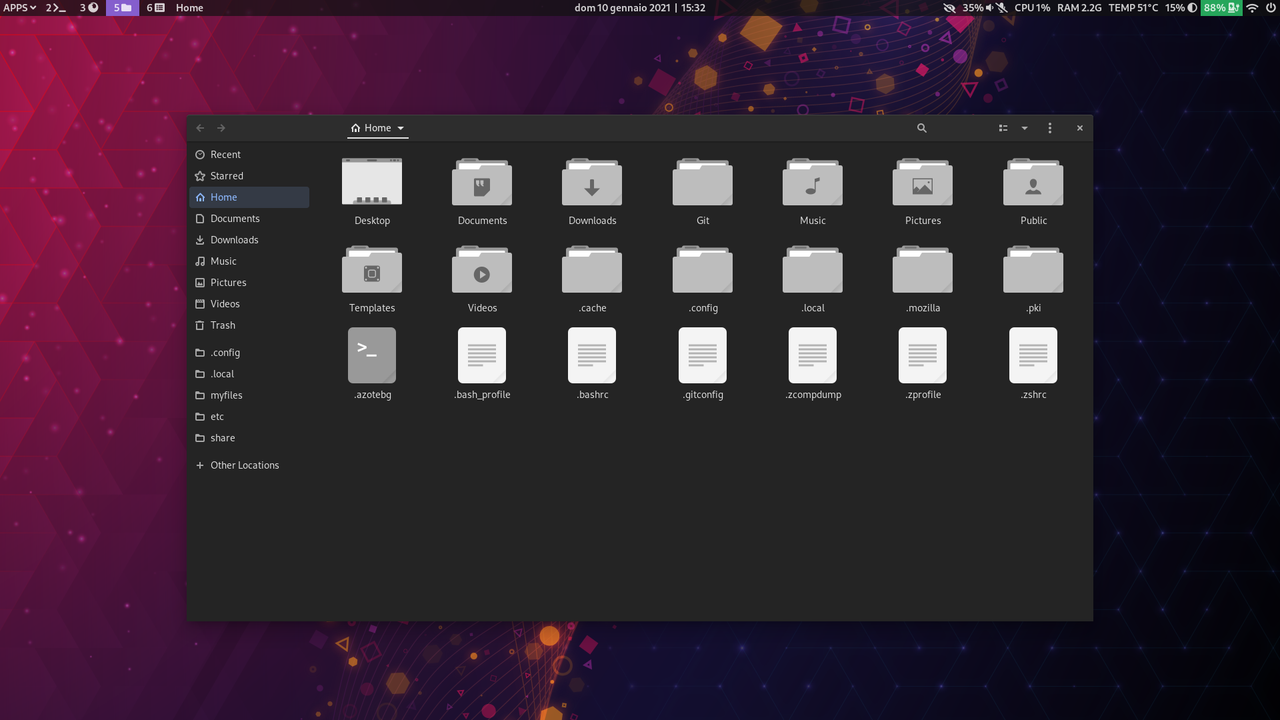Click the 88% battery indicator
This screenshot has height=720, width=1280.
pyautogui.click(x=1221, y=7)
